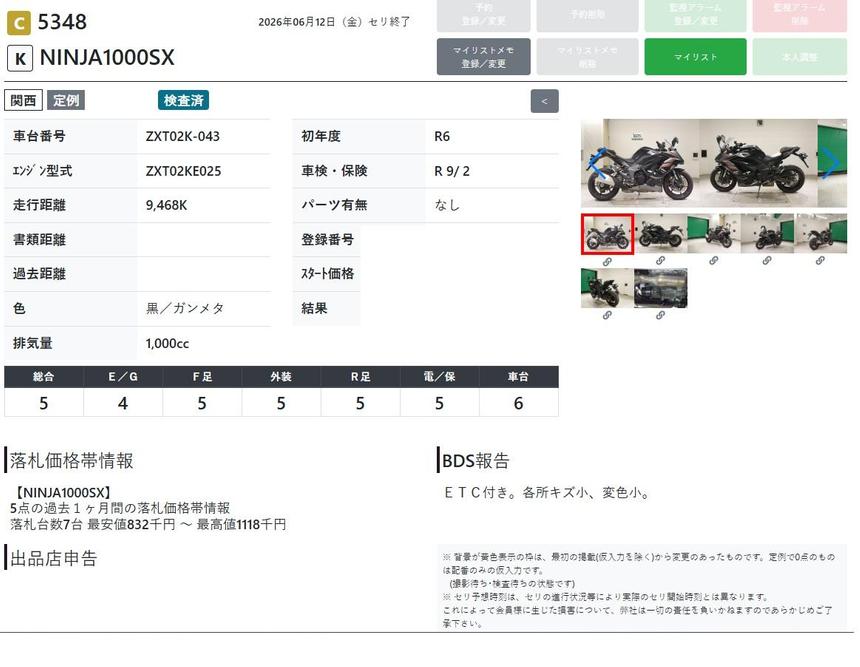Click the pale green 本人調整 button
Image resolution: width=860 pixels, height=667 pixels.
(800, 56)
